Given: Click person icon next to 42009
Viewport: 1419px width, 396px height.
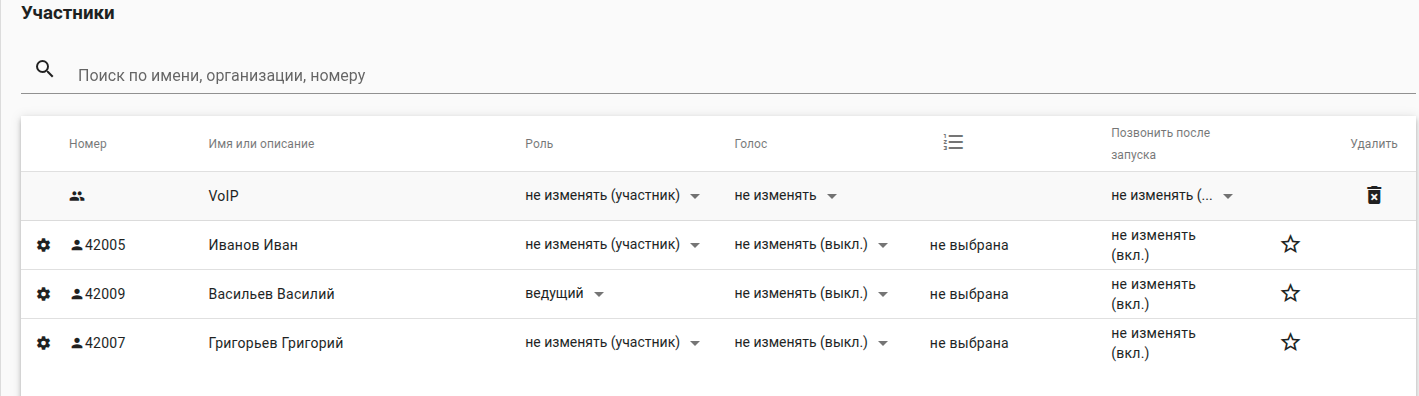Looking at the screenshot, I should [77, 294].
